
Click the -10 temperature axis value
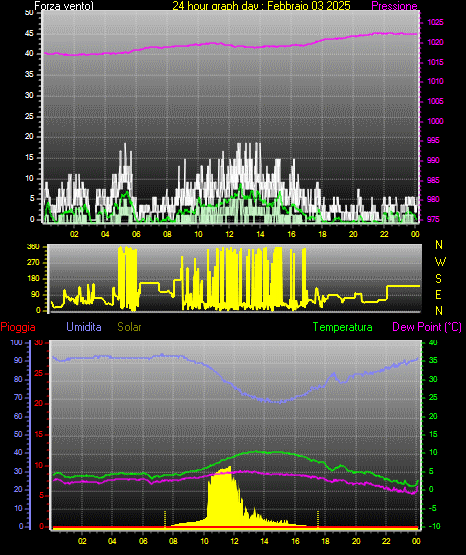pos(435,526)
